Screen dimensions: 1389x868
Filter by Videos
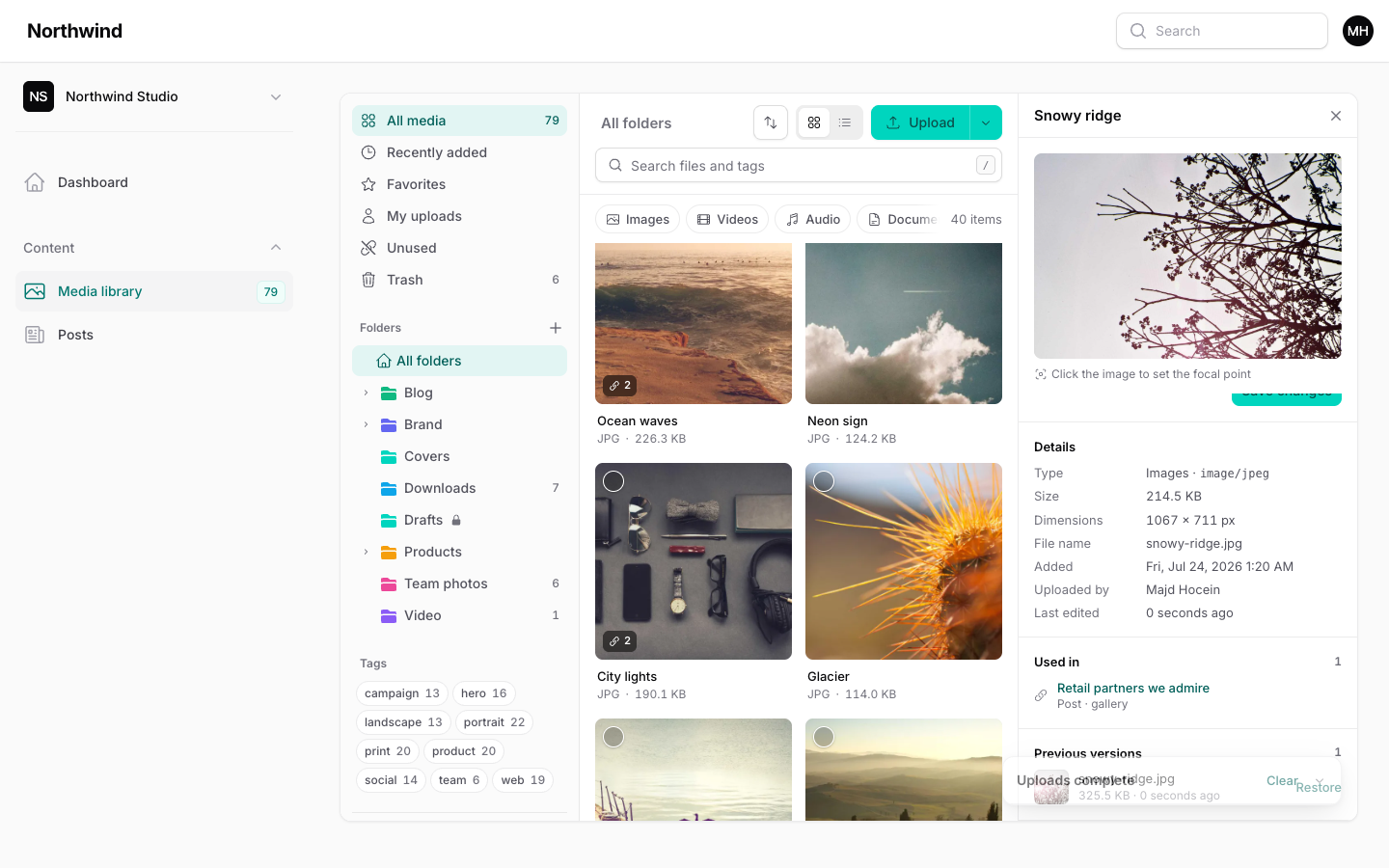click(727, 219)
